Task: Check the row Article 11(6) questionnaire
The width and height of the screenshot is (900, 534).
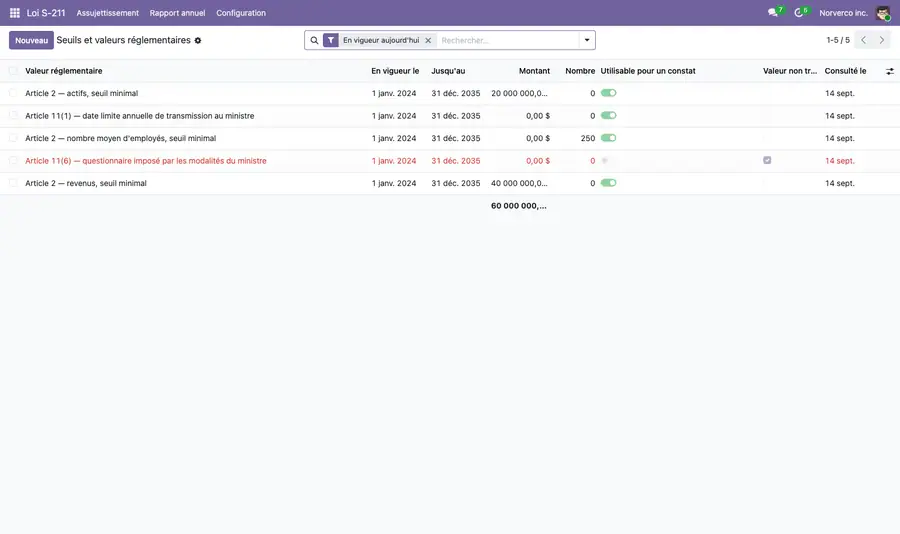Action: pyautogui.click(x=13, y=161)
